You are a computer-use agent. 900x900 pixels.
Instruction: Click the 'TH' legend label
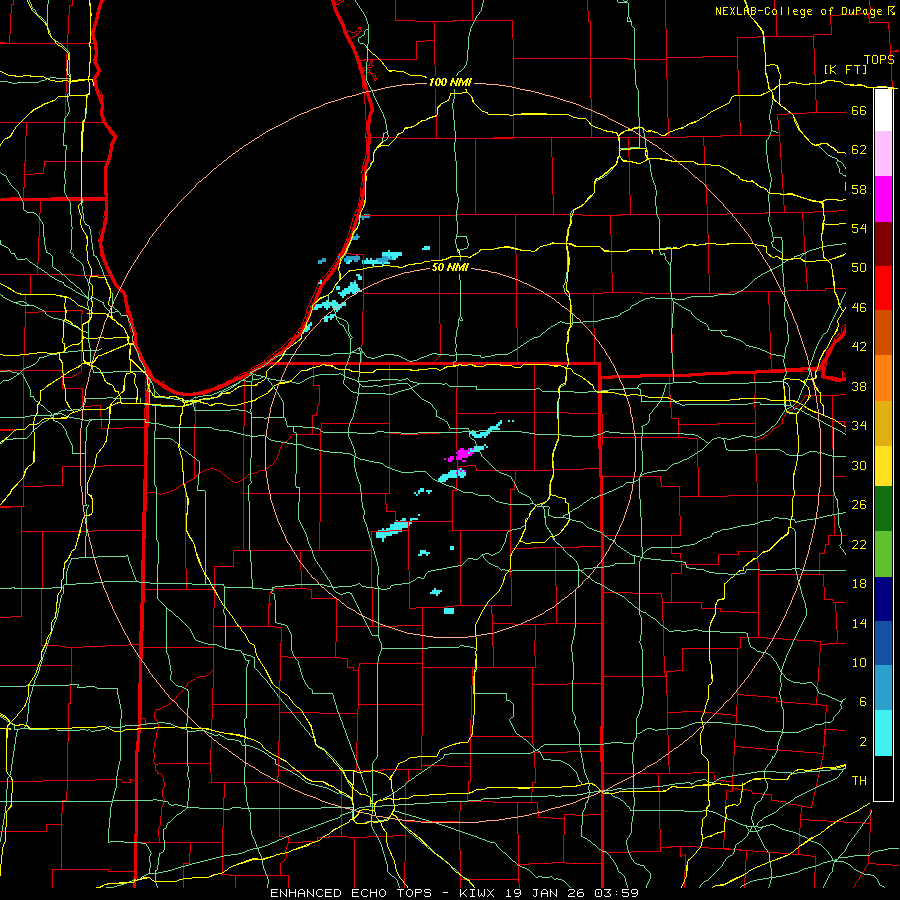tap(859, 781)
